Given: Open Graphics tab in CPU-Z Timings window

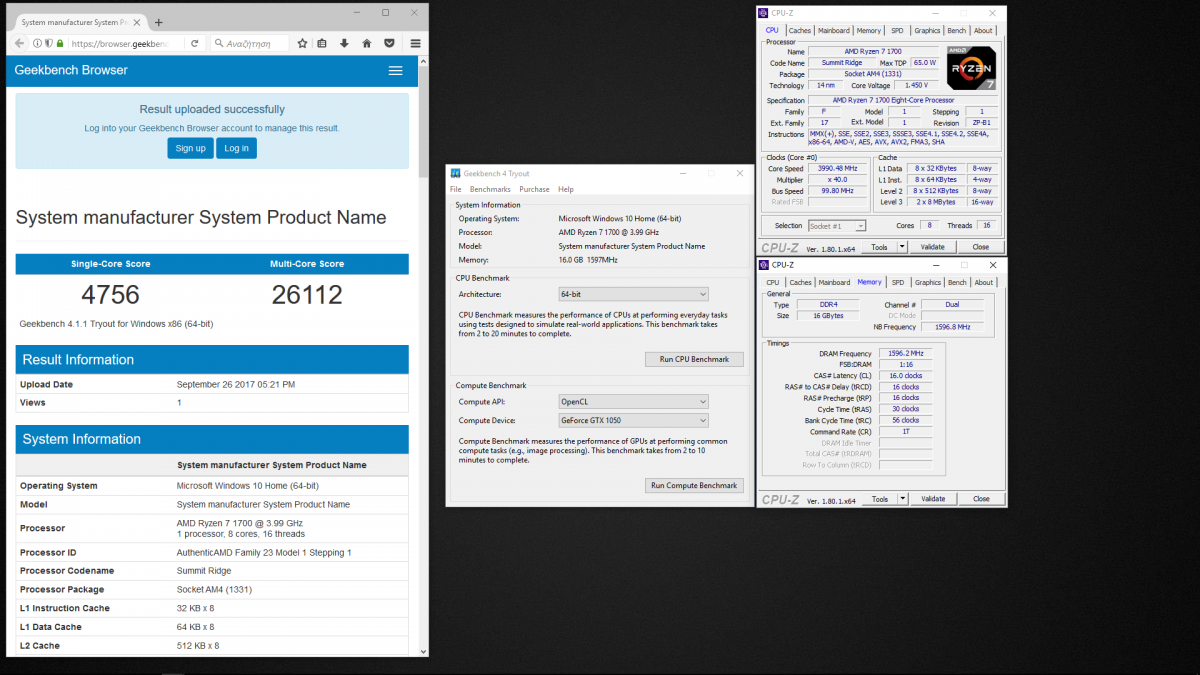Looking at the screenshot, I should (x=927, y=283).
